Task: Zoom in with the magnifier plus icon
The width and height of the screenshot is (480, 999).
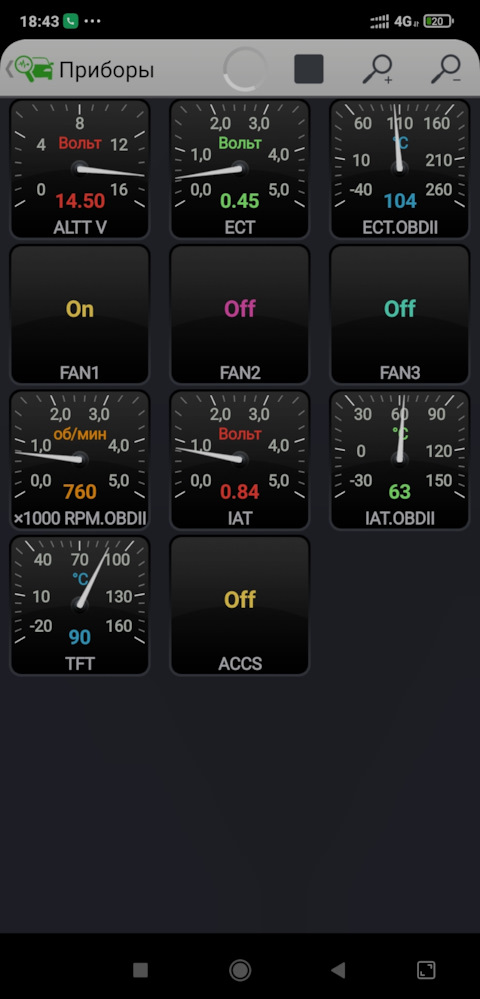Action: [377, 69]
